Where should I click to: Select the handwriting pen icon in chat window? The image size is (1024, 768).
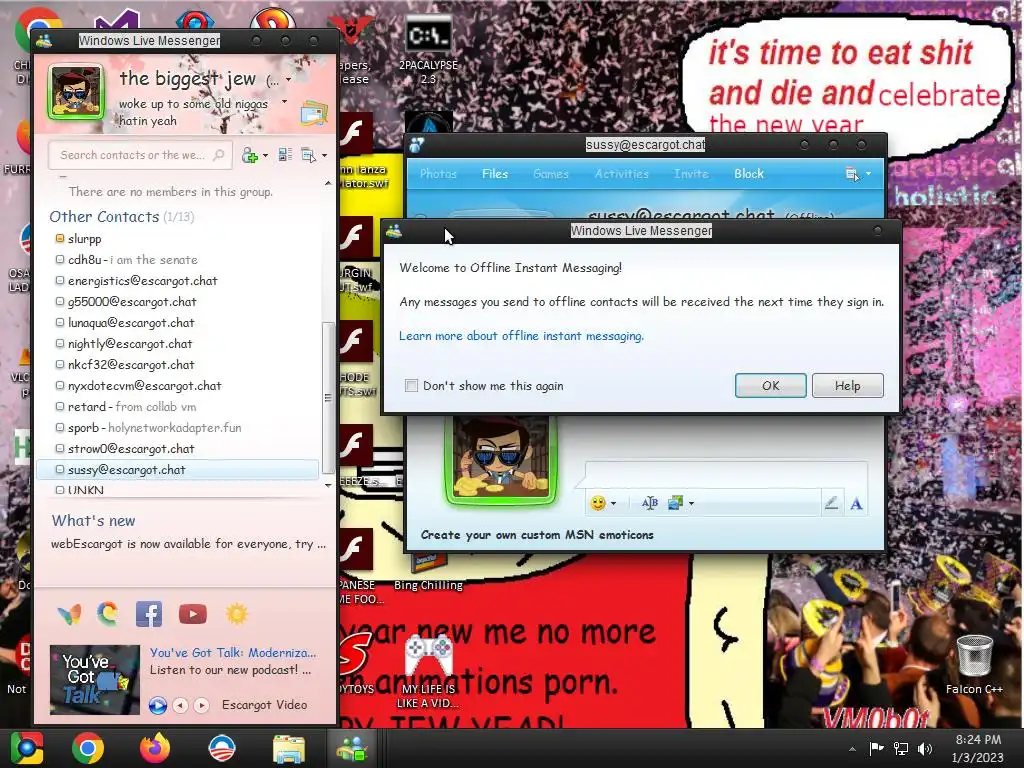pos(831,503)
